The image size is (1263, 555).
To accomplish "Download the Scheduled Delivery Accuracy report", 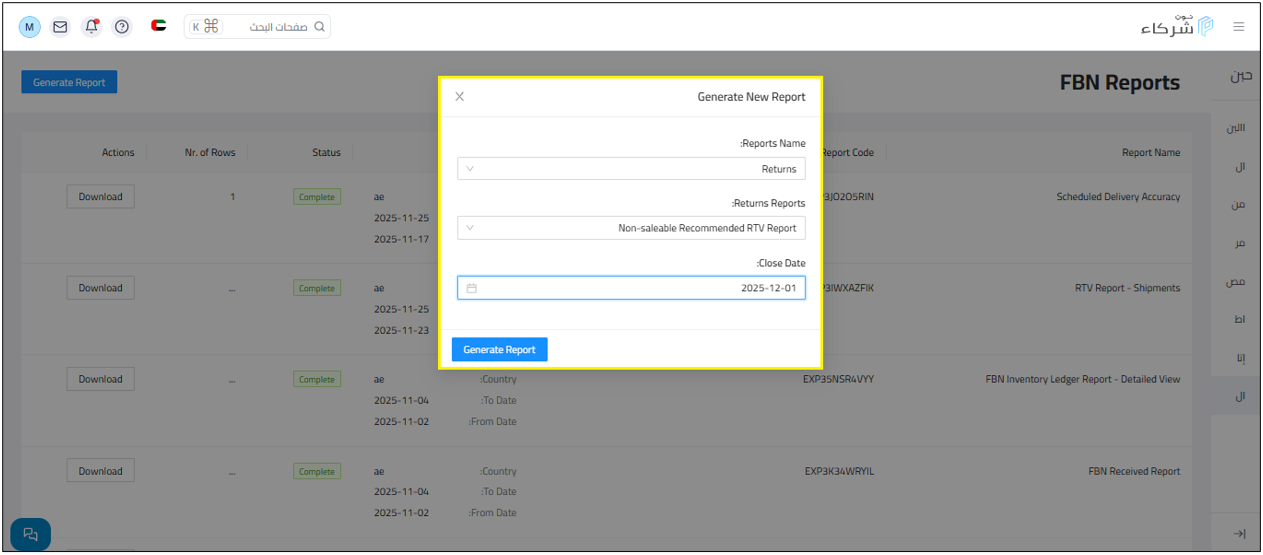I will coord(100,197).
